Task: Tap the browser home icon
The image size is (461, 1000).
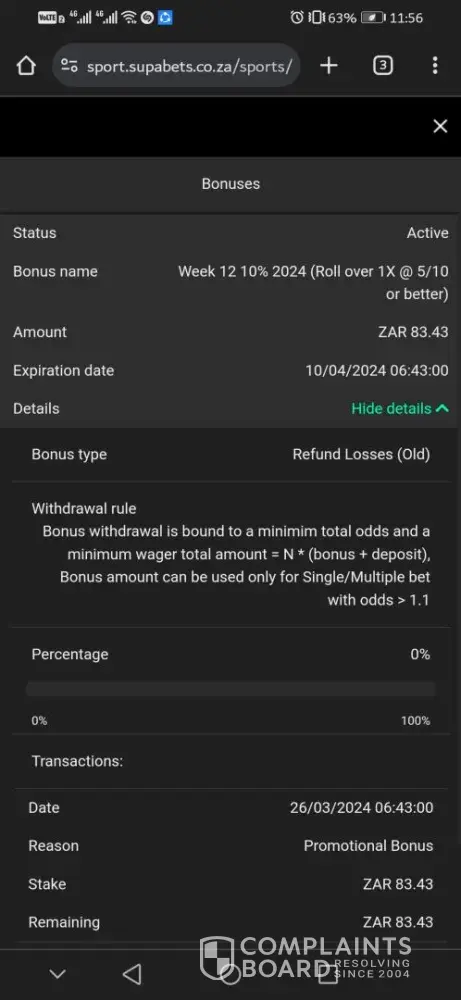Action: point(26,65)
